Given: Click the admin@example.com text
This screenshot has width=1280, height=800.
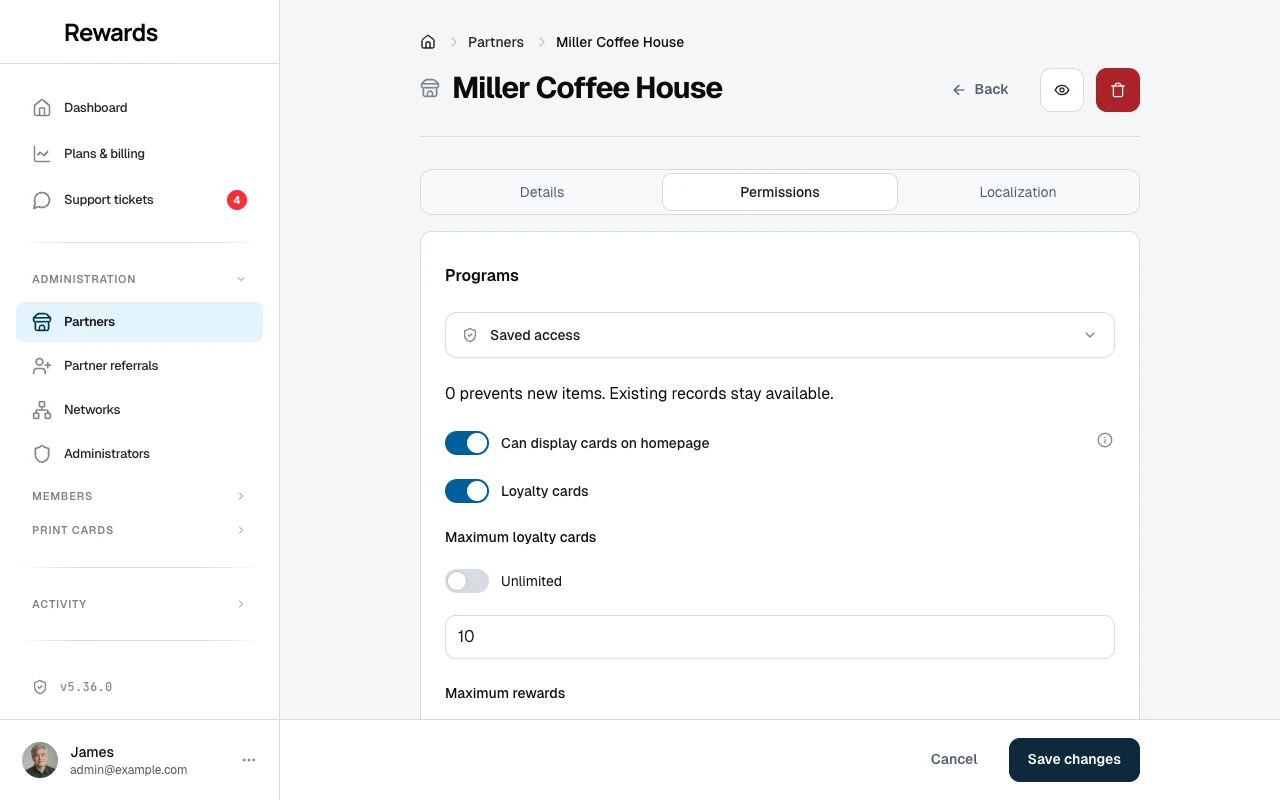Looking at the screenshot, I should (x=129, y=771).
